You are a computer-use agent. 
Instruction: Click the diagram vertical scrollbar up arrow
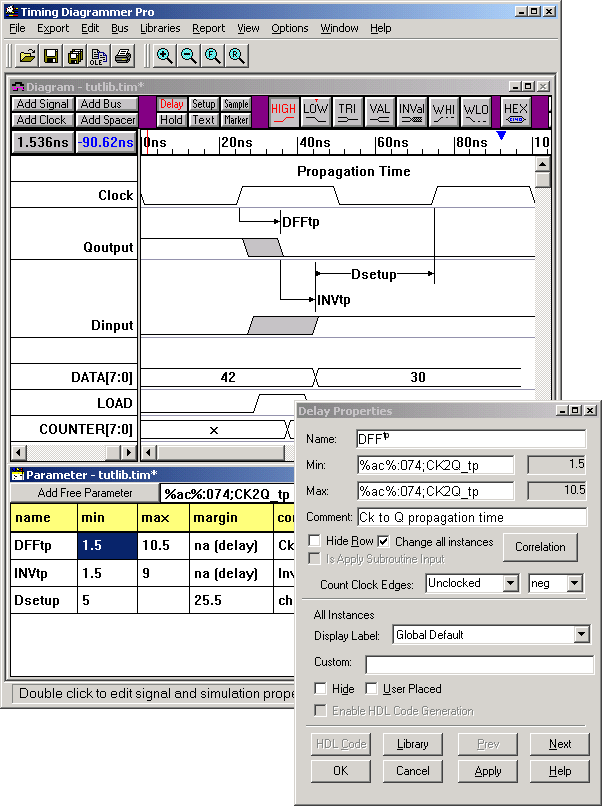coord(542,164)
